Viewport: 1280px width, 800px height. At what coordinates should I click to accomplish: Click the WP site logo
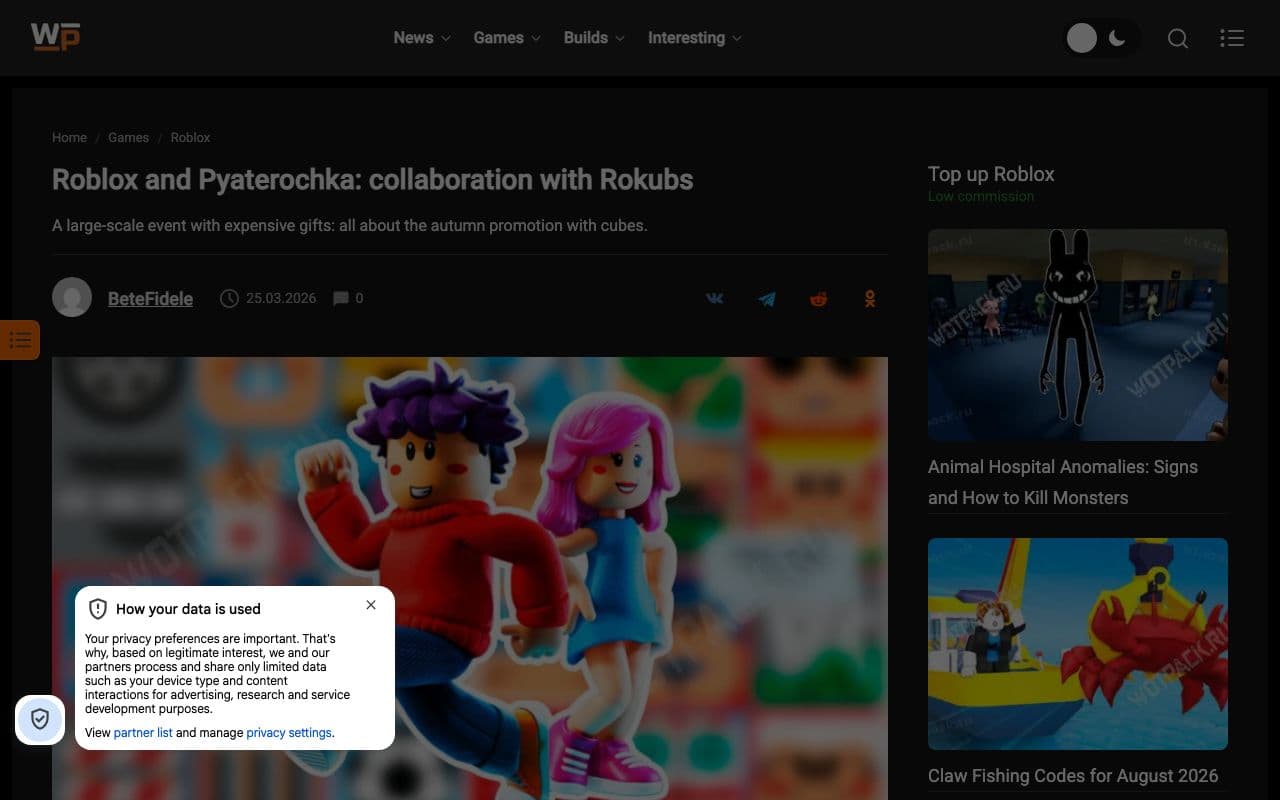(x=55, y=37)
